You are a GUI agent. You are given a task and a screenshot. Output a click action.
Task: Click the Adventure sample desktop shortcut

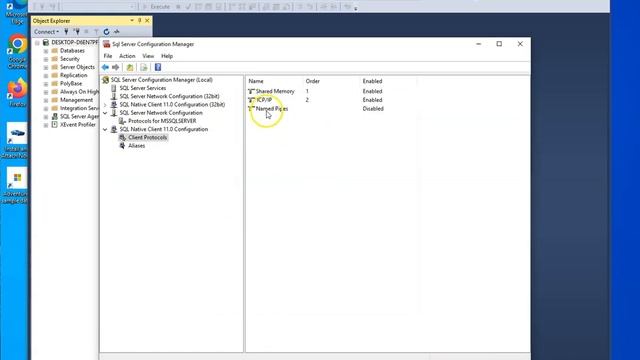point(16,185)
